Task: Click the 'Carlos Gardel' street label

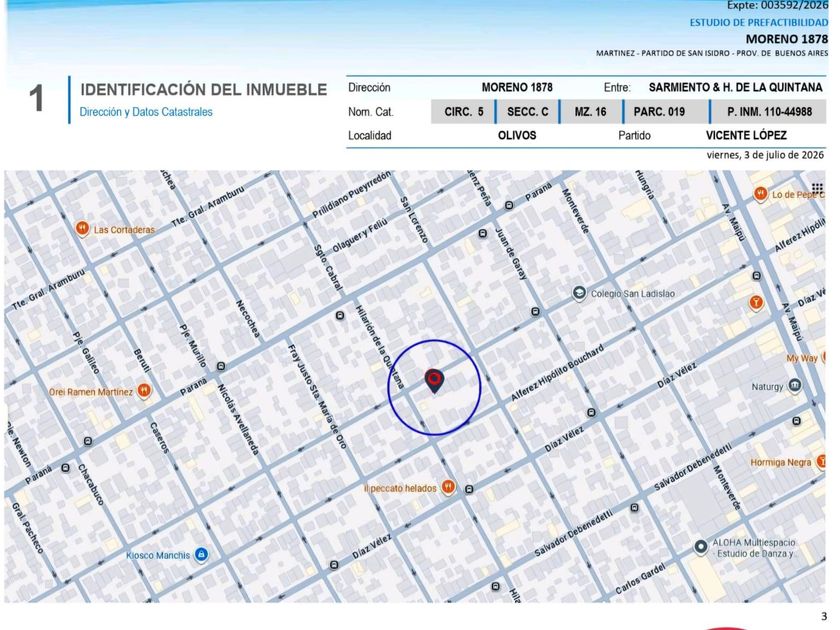Action: (x=641, y=579)
